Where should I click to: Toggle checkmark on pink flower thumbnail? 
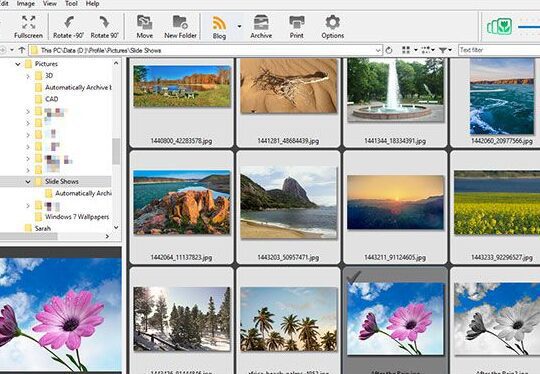pos(354,278)
